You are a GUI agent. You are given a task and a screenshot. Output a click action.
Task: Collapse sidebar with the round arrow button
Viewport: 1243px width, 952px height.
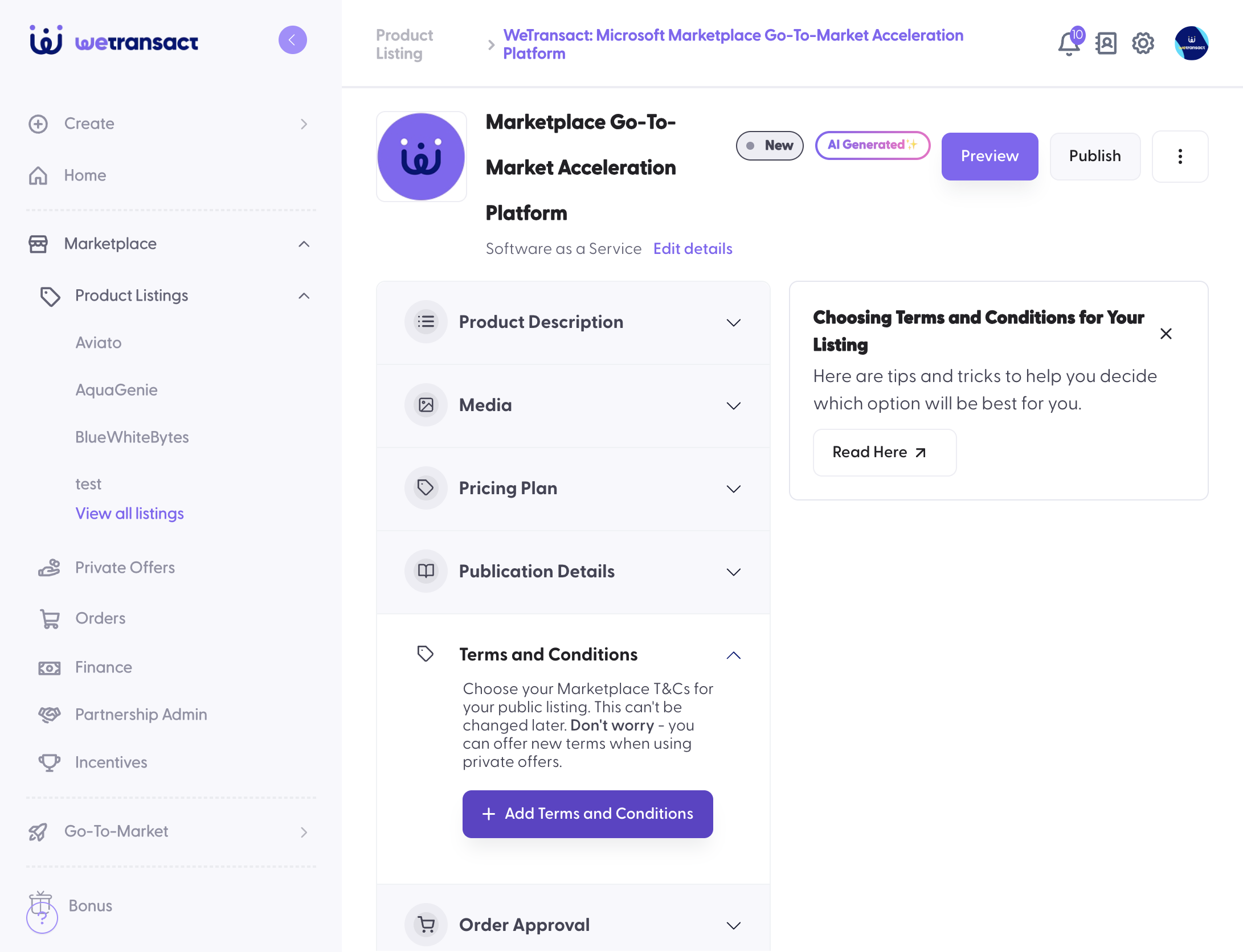pyautogui.click(x=293, y=40)
